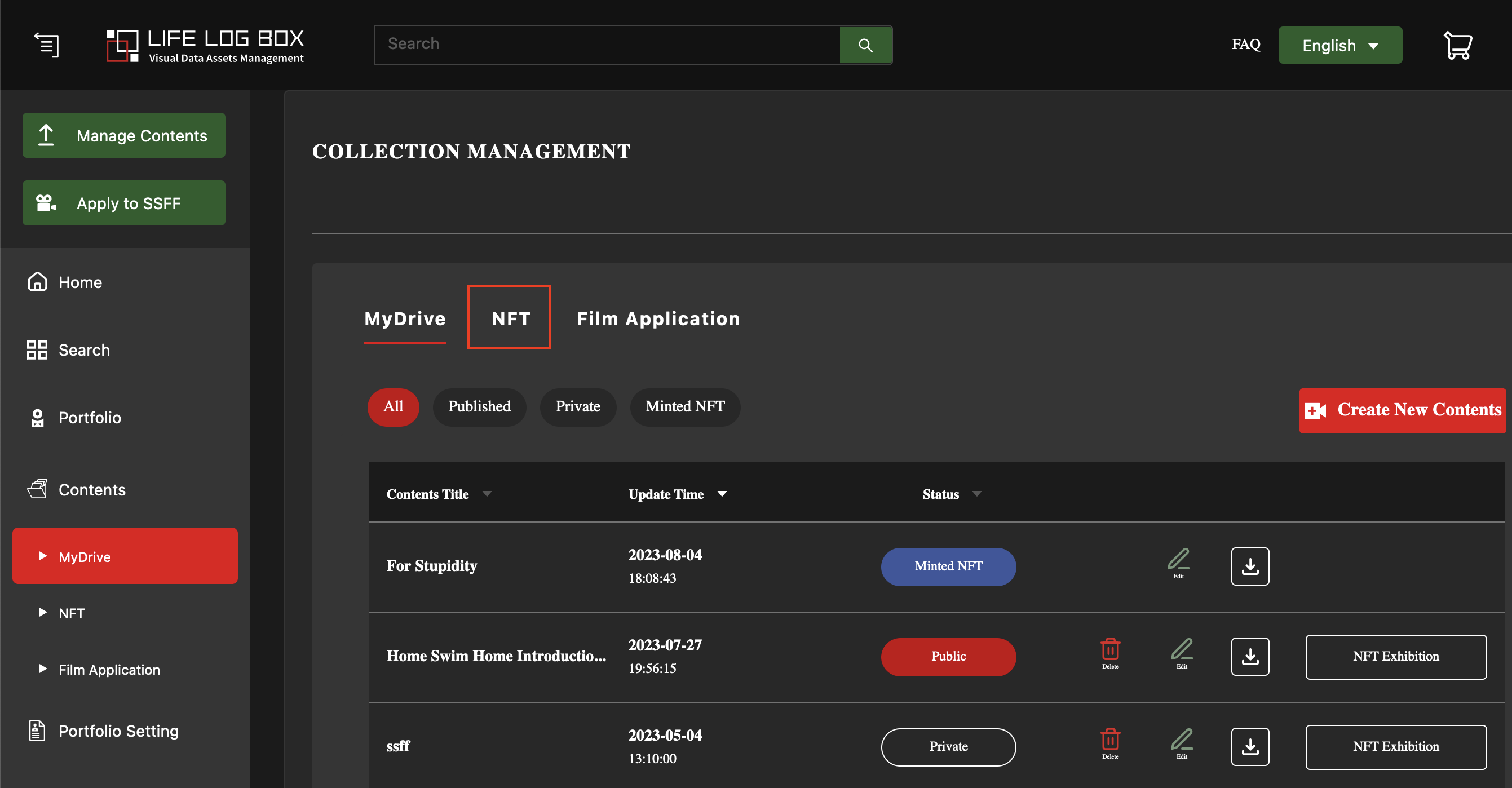
Task: Select the Private filter pill
Action: pyautogui.click(x=577, y=406)
